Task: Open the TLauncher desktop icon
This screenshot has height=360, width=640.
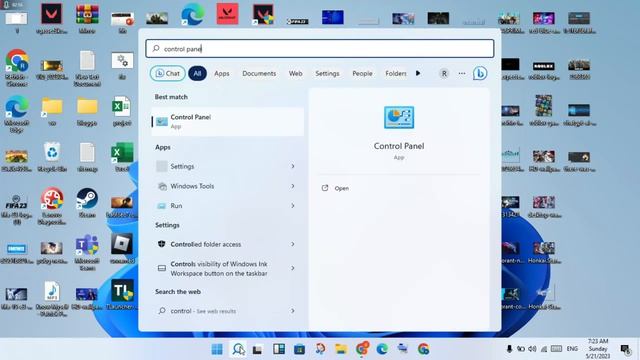Action: tap(122, 295)
